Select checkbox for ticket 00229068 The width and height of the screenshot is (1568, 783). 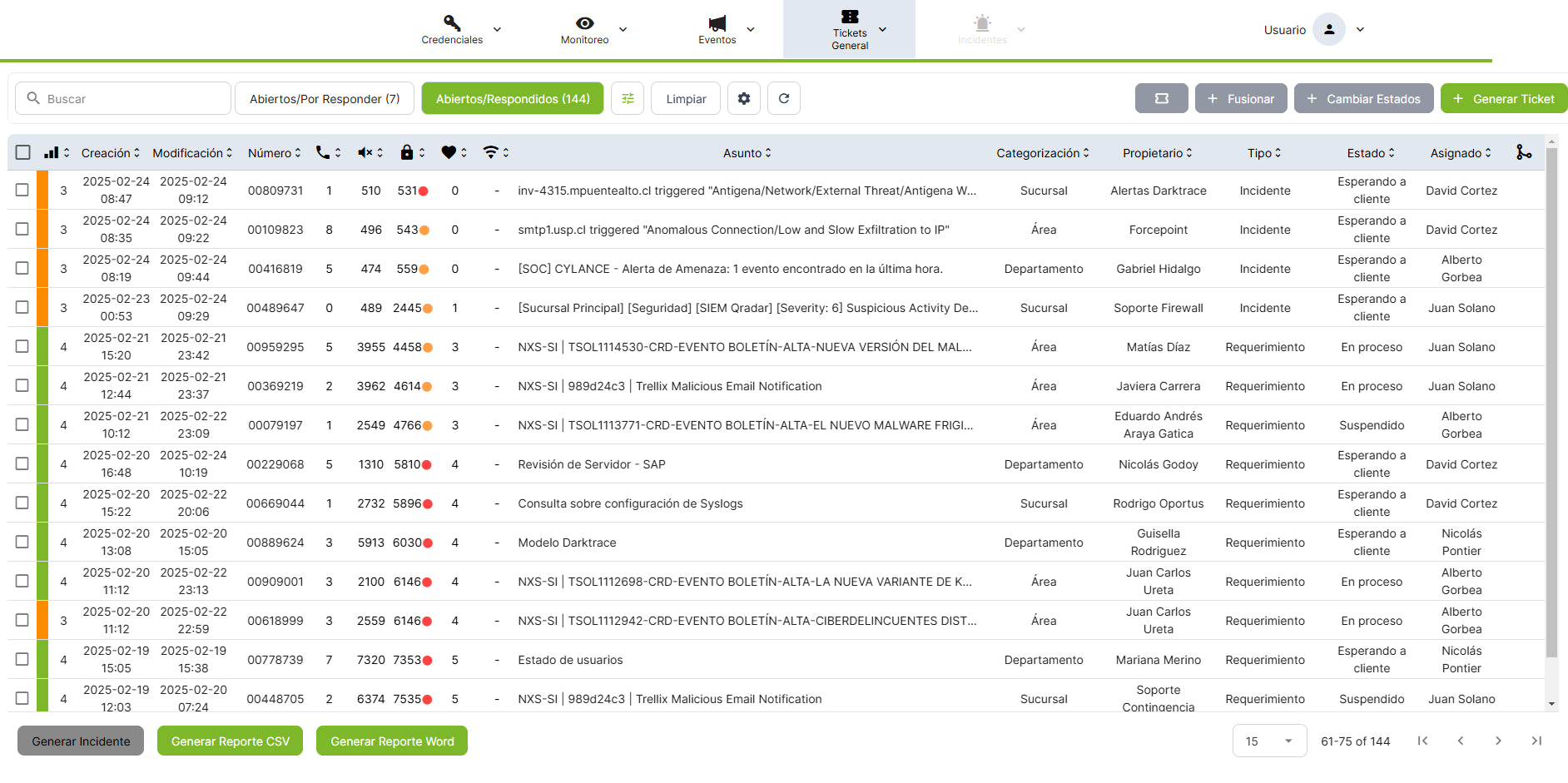(22, 463)
